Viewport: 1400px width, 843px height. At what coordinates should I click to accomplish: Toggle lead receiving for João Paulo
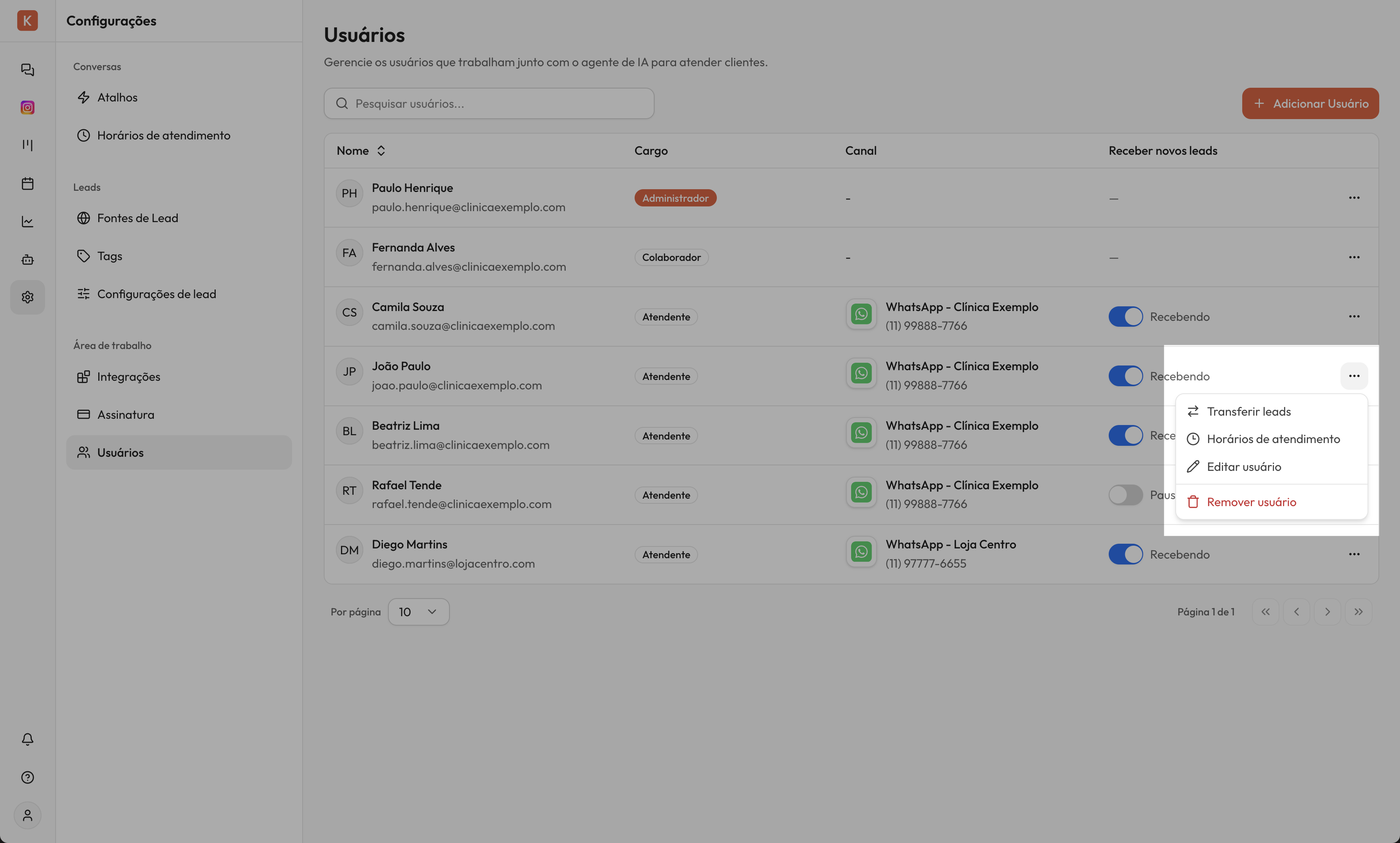coord(1125,376)
